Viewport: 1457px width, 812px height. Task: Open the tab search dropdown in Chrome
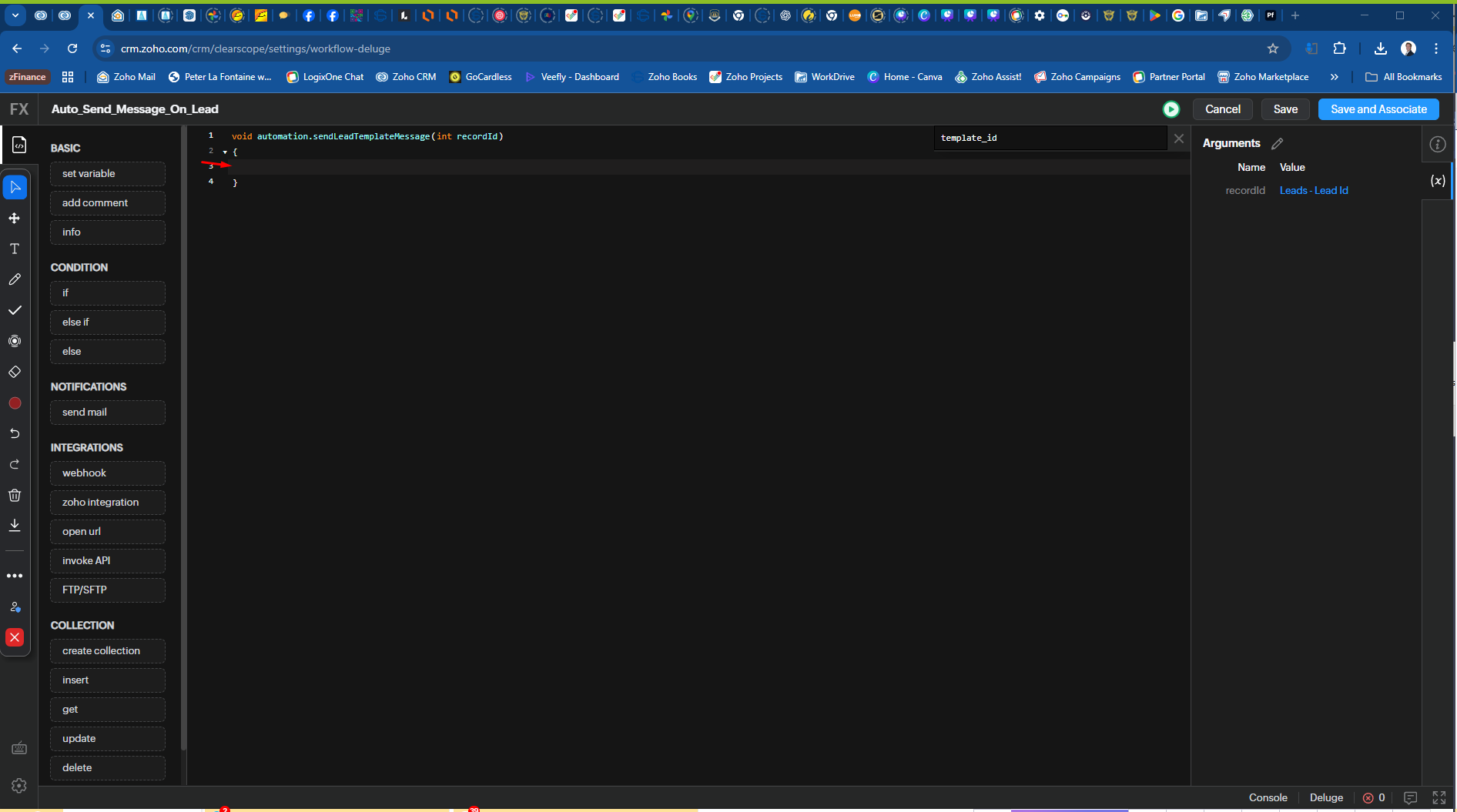click(x=15, y=15)
